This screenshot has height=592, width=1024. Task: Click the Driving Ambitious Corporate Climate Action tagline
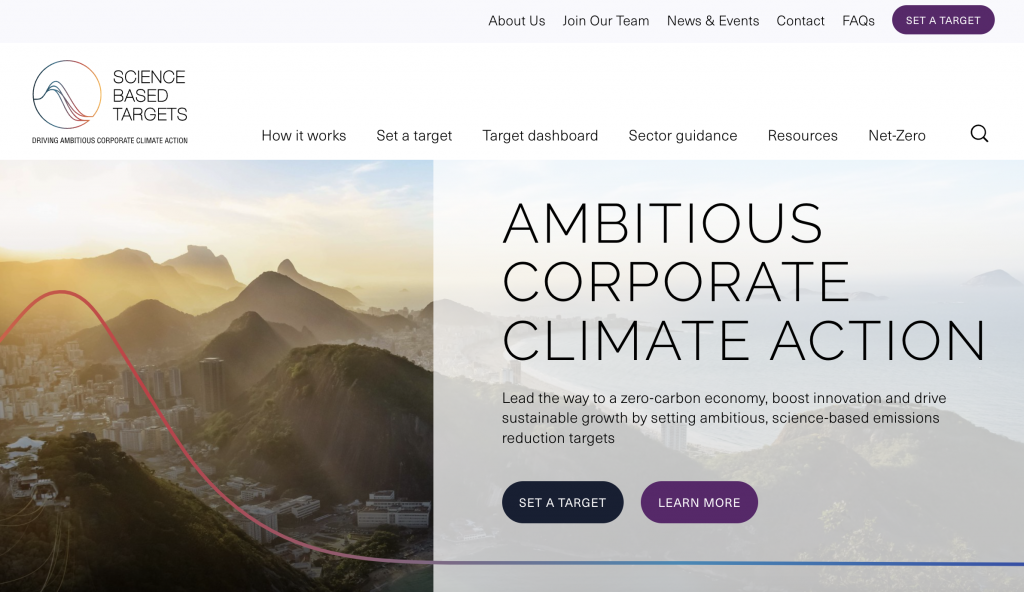pos(110,141)
